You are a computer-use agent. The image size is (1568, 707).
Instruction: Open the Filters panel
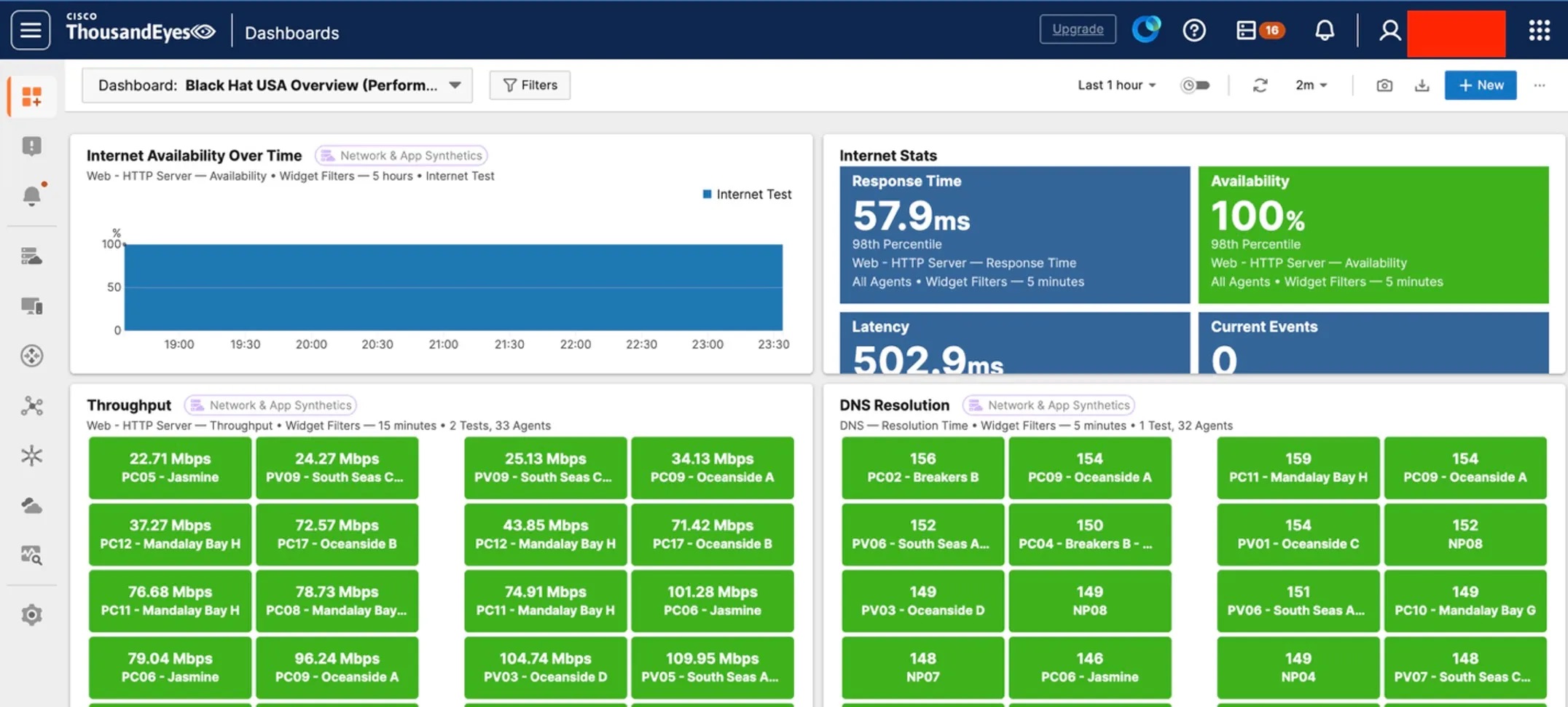(530, 85)
